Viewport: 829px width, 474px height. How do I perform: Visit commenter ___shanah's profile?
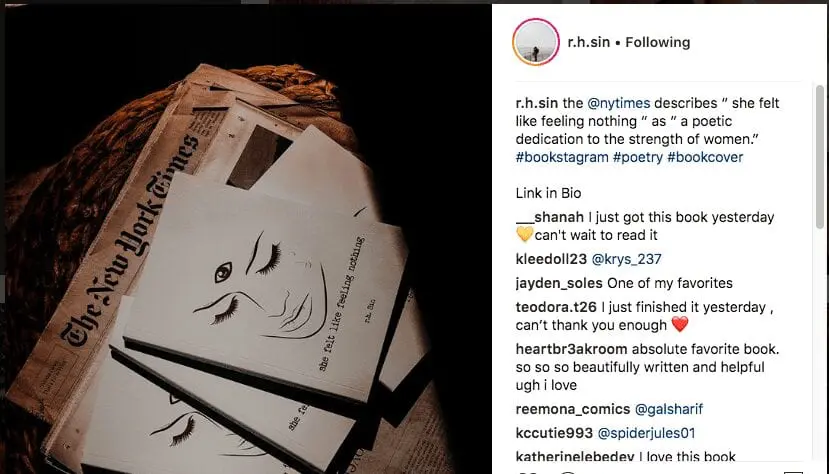coord(550,217)
